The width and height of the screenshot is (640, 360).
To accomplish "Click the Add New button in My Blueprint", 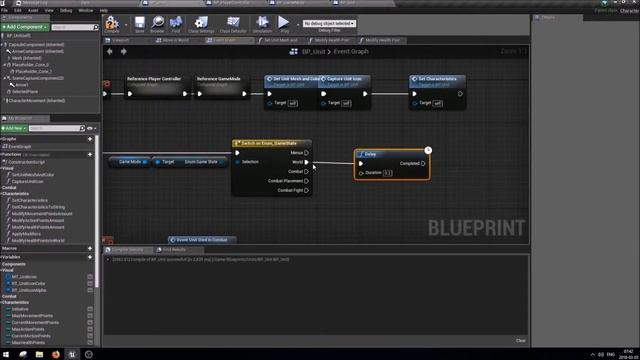I will (14, 128).
